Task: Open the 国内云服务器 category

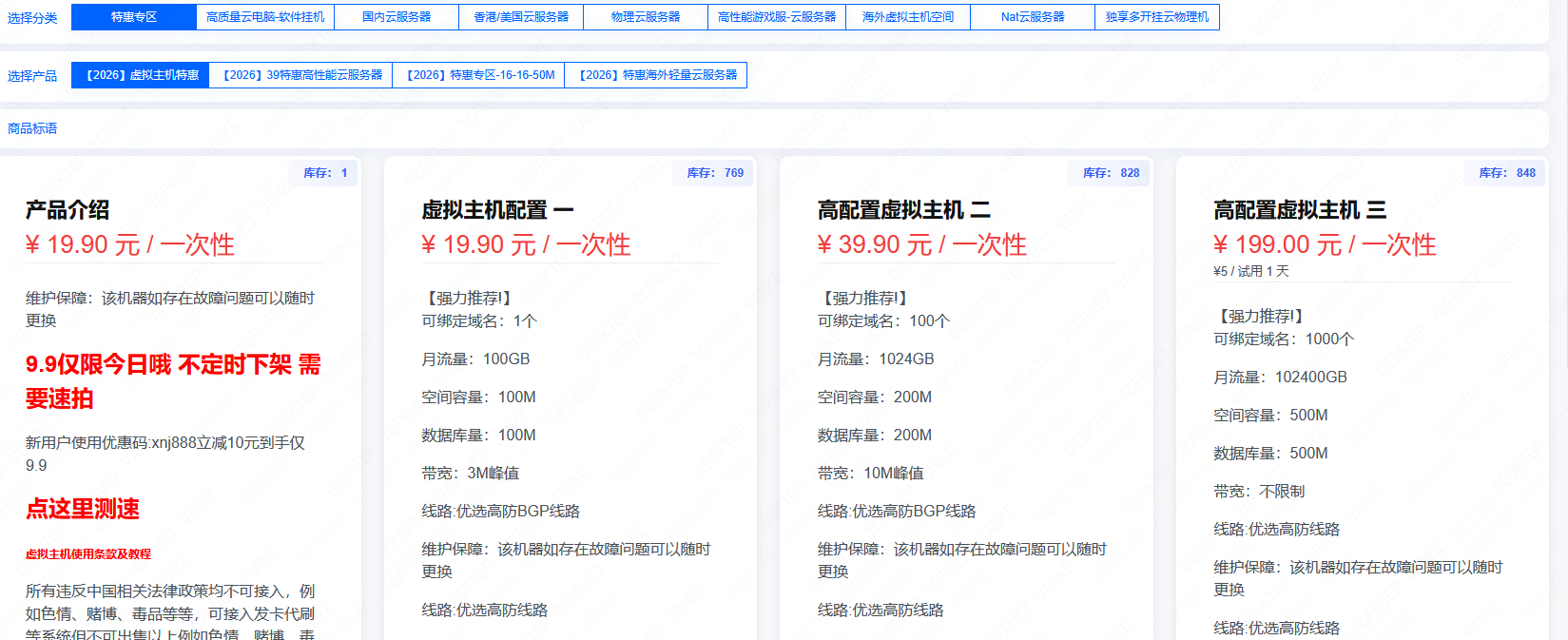Action: coord(397,17)
